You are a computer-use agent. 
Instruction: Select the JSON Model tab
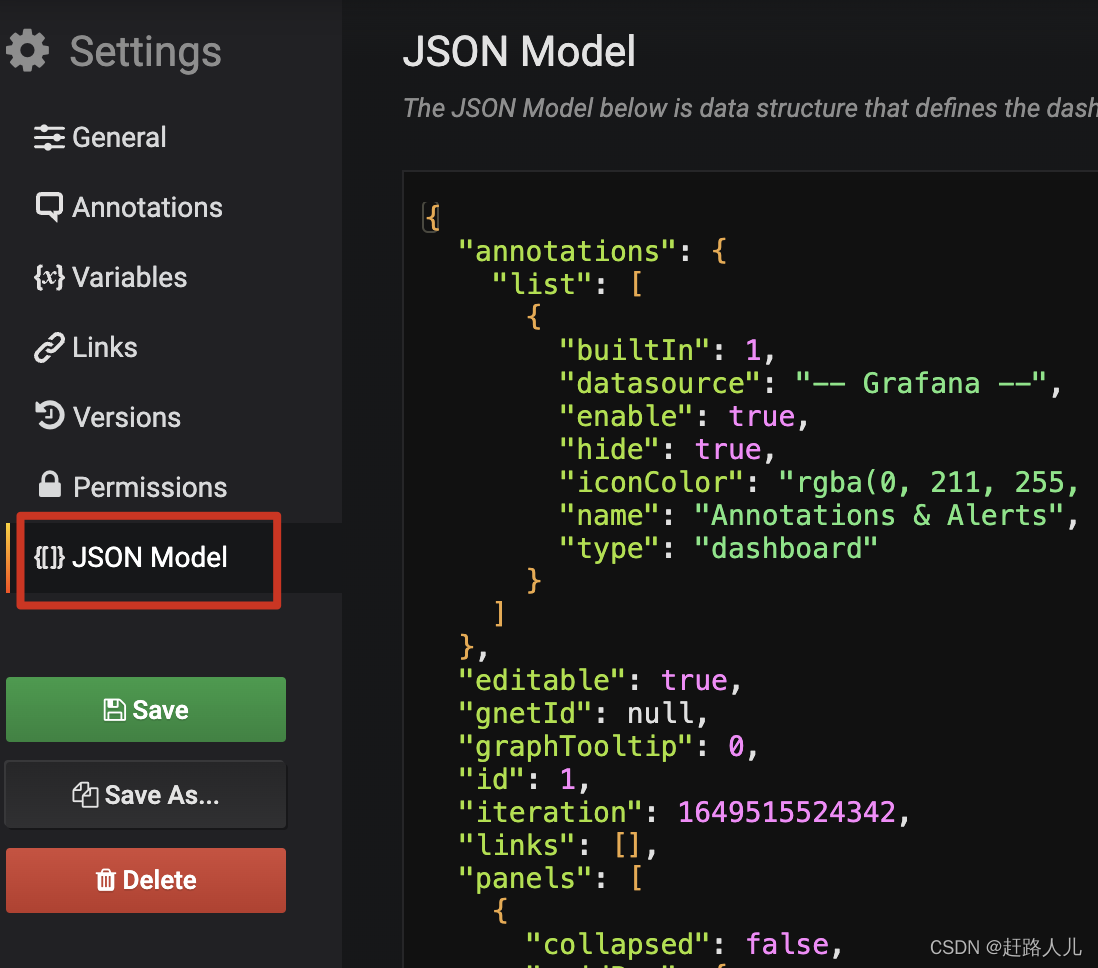click(150, 558)
